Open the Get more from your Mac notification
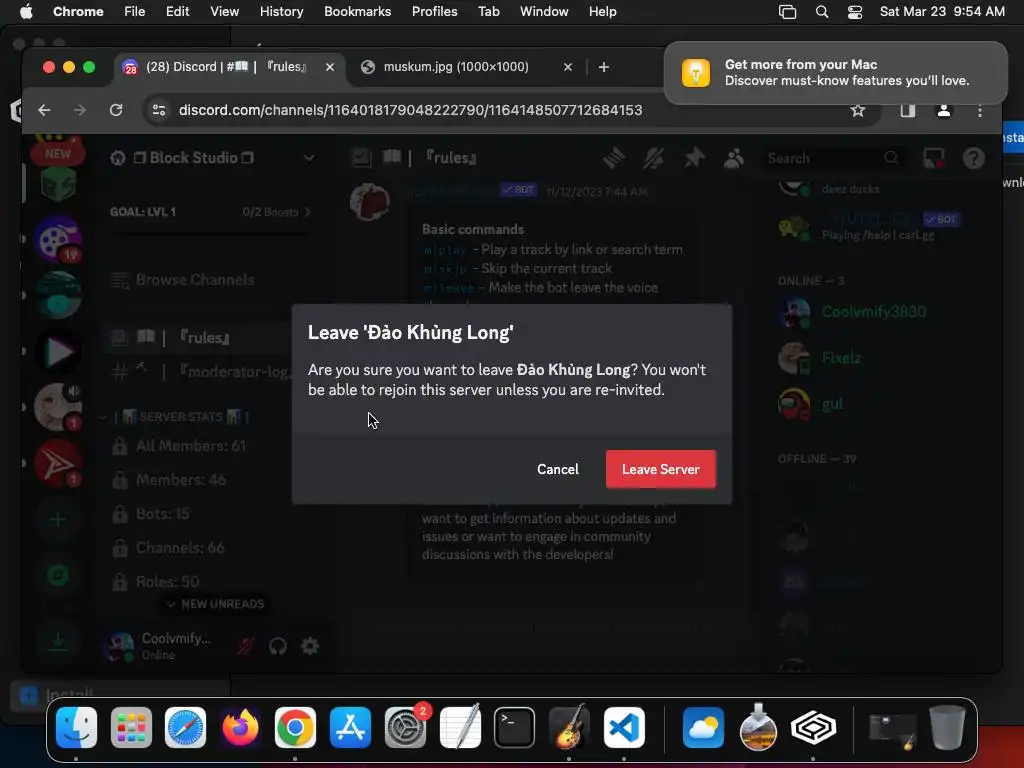The height and width of the screenshot is (768, 1024). (835, 72)
